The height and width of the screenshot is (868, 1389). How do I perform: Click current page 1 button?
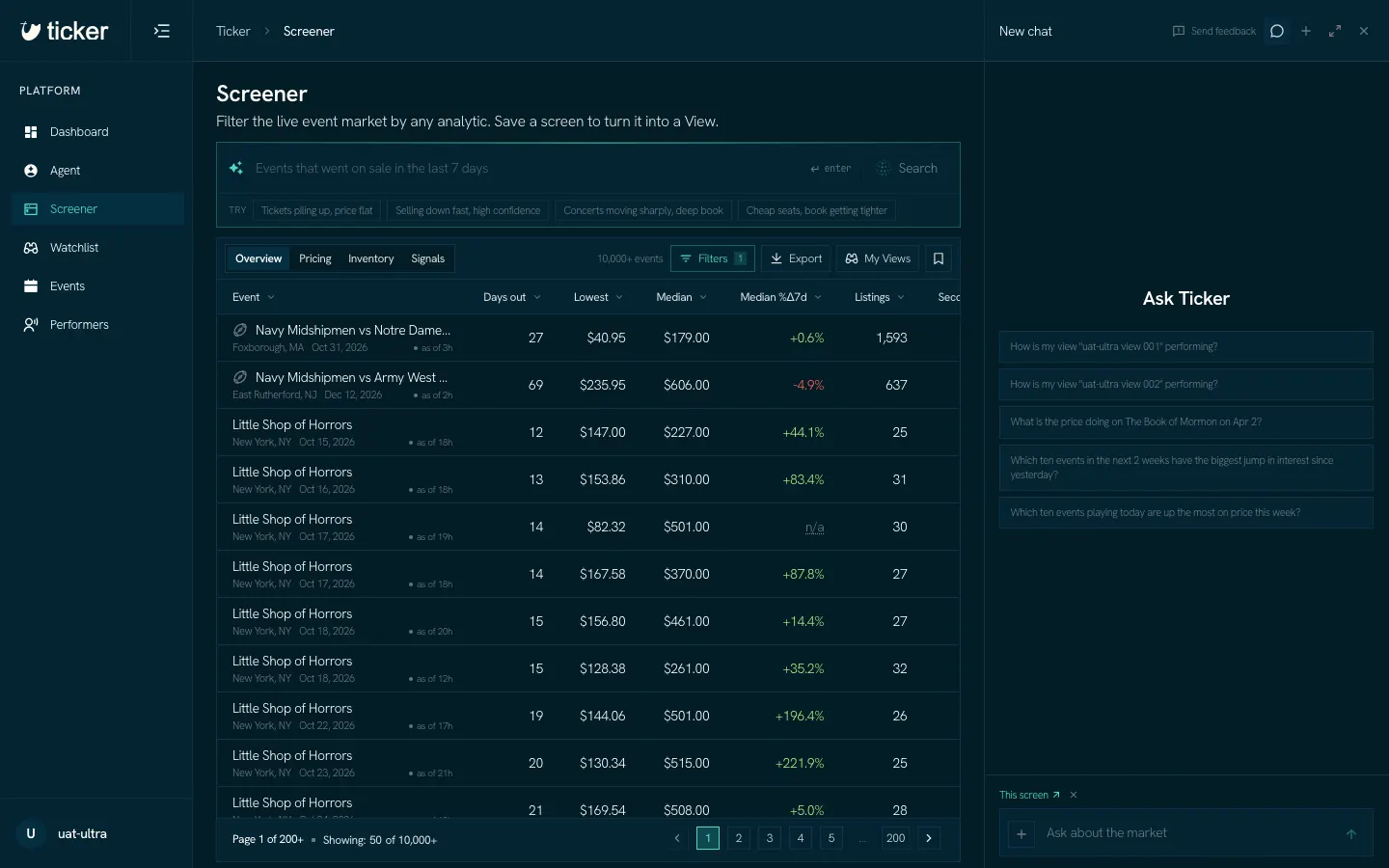click(708, 838)
